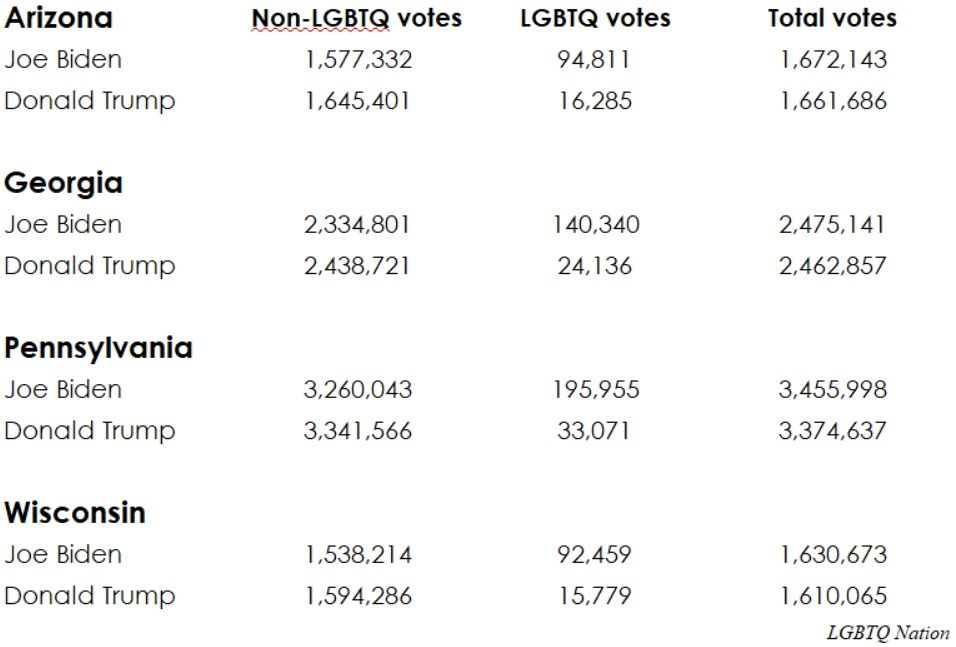The height and width of the screenshot is (647, 956).
Task: Select the 15,779 LGBTQ votes value
Action: coord(594,596)
